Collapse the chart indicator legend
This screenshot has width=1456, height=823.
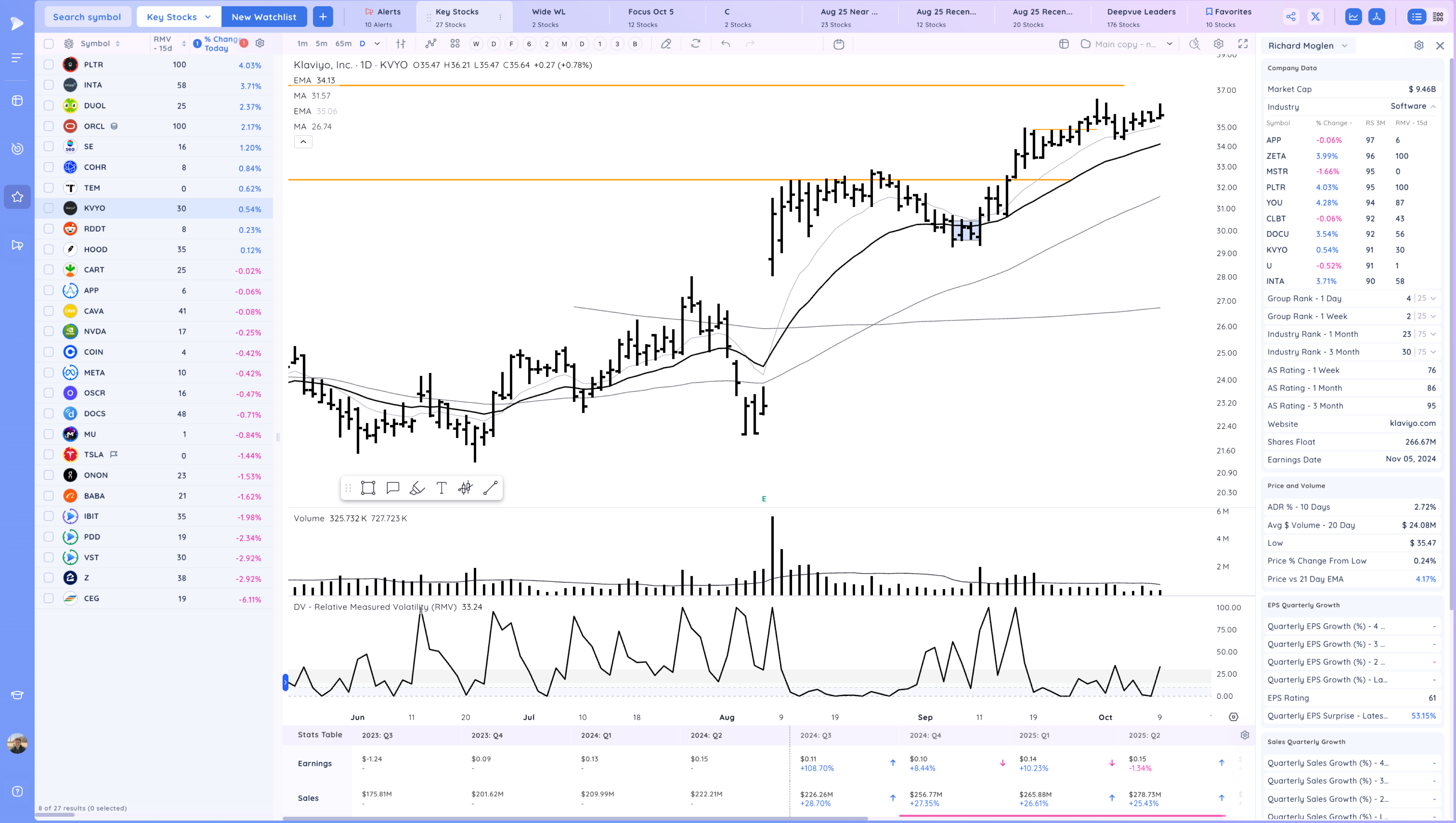coord(303,142)
